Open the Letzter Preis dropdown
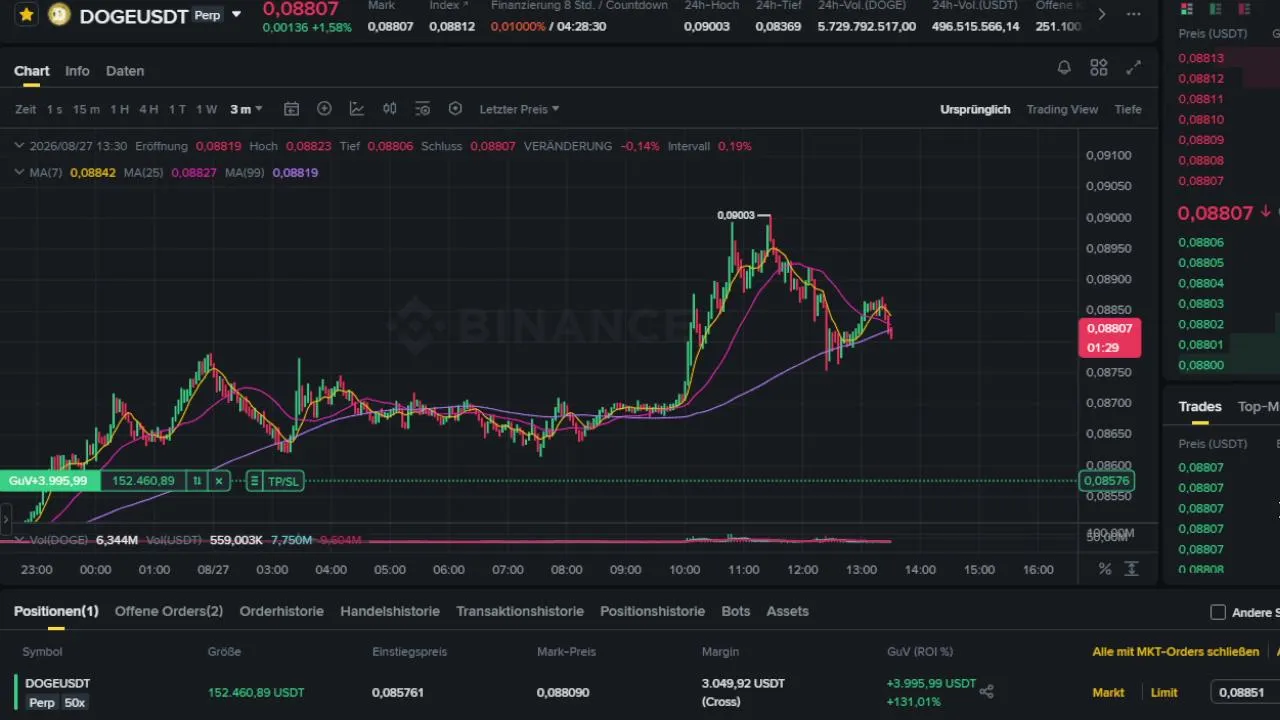The image size is (1280, 720). click(519, 109)
